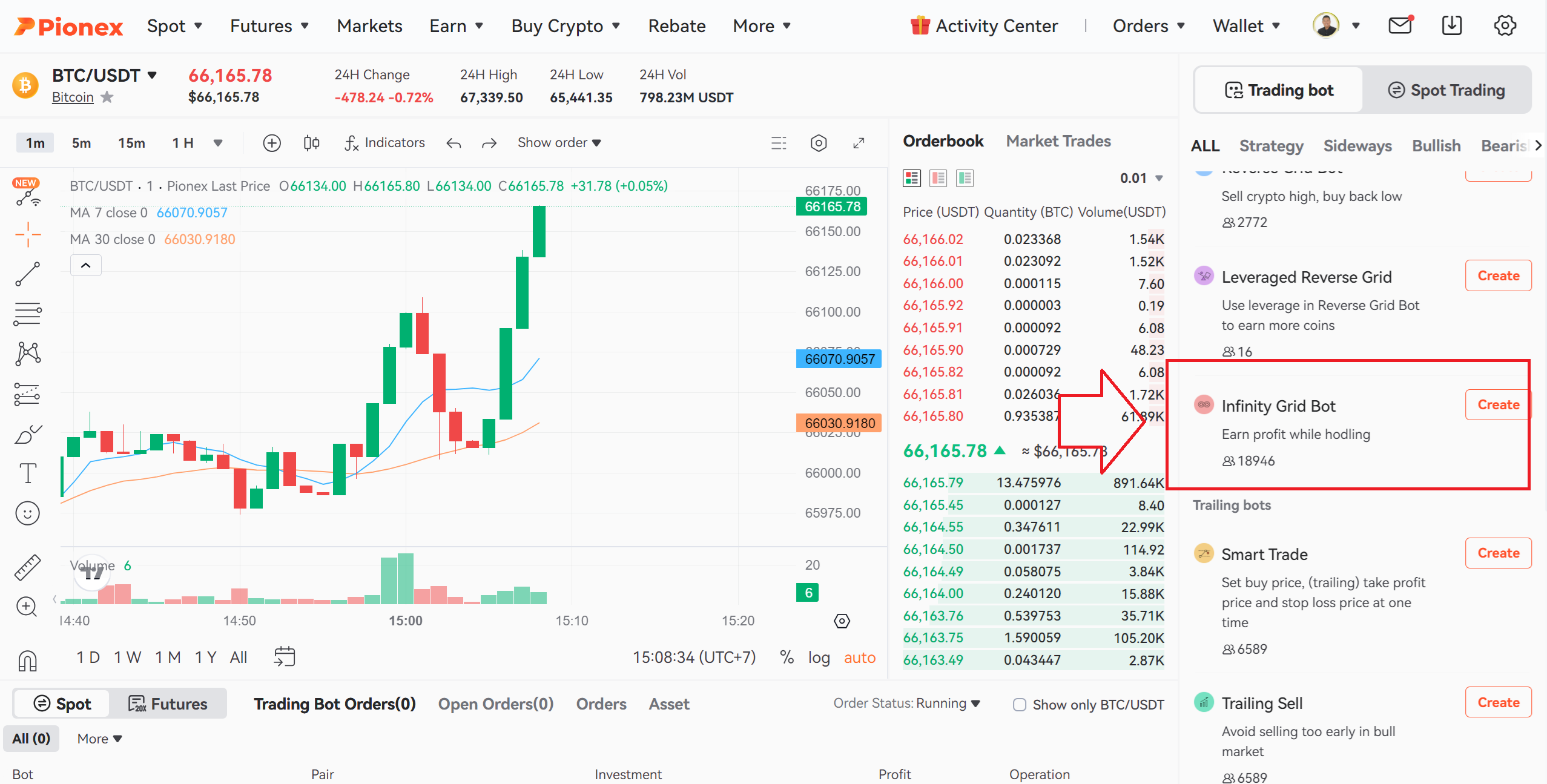Switch to Market Trades tab
The height and width of the screenshot is (784, 1547).
(x=1058, y=141)
